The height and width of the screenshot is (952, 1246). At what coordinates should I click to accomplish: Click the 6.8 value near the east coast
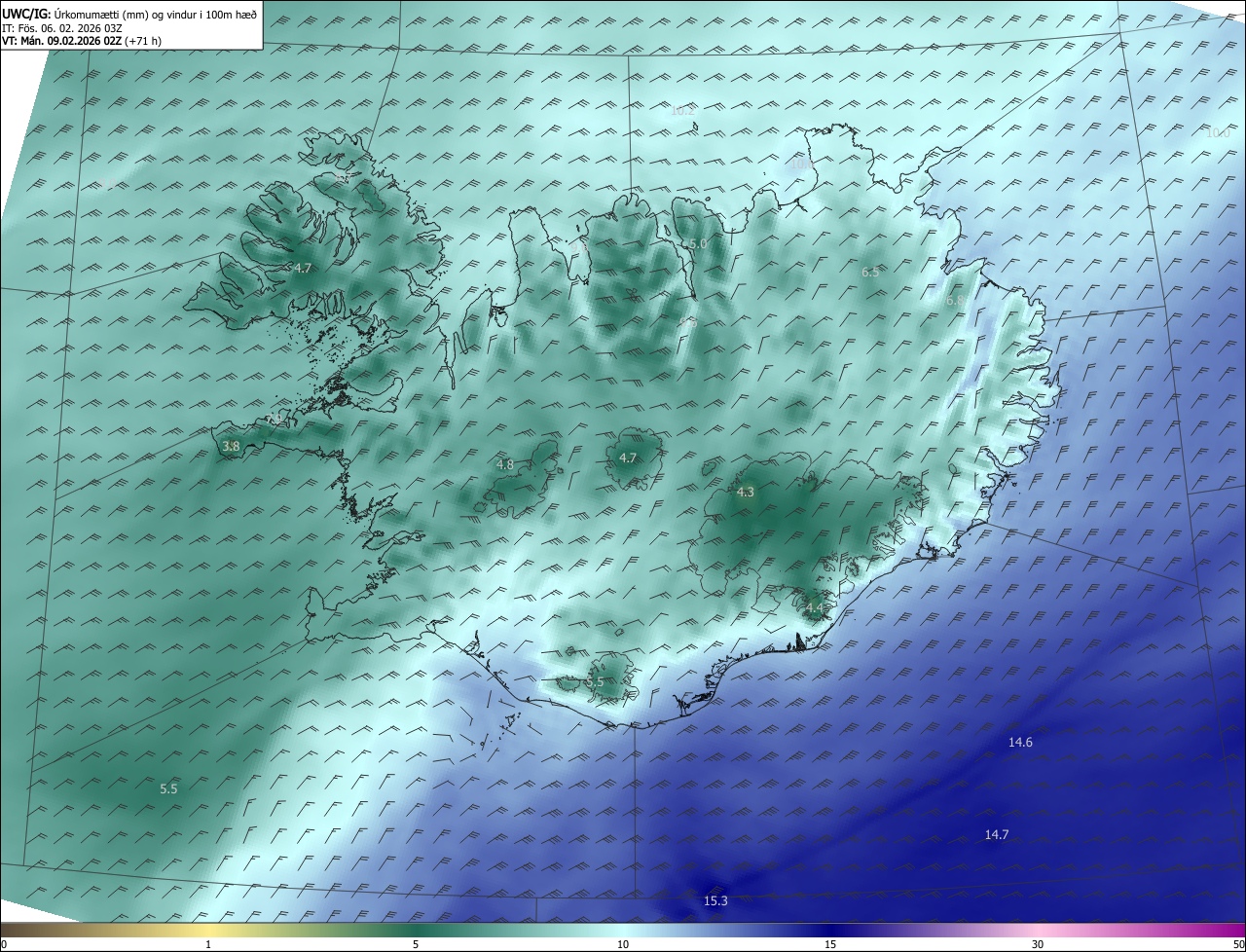955,302
